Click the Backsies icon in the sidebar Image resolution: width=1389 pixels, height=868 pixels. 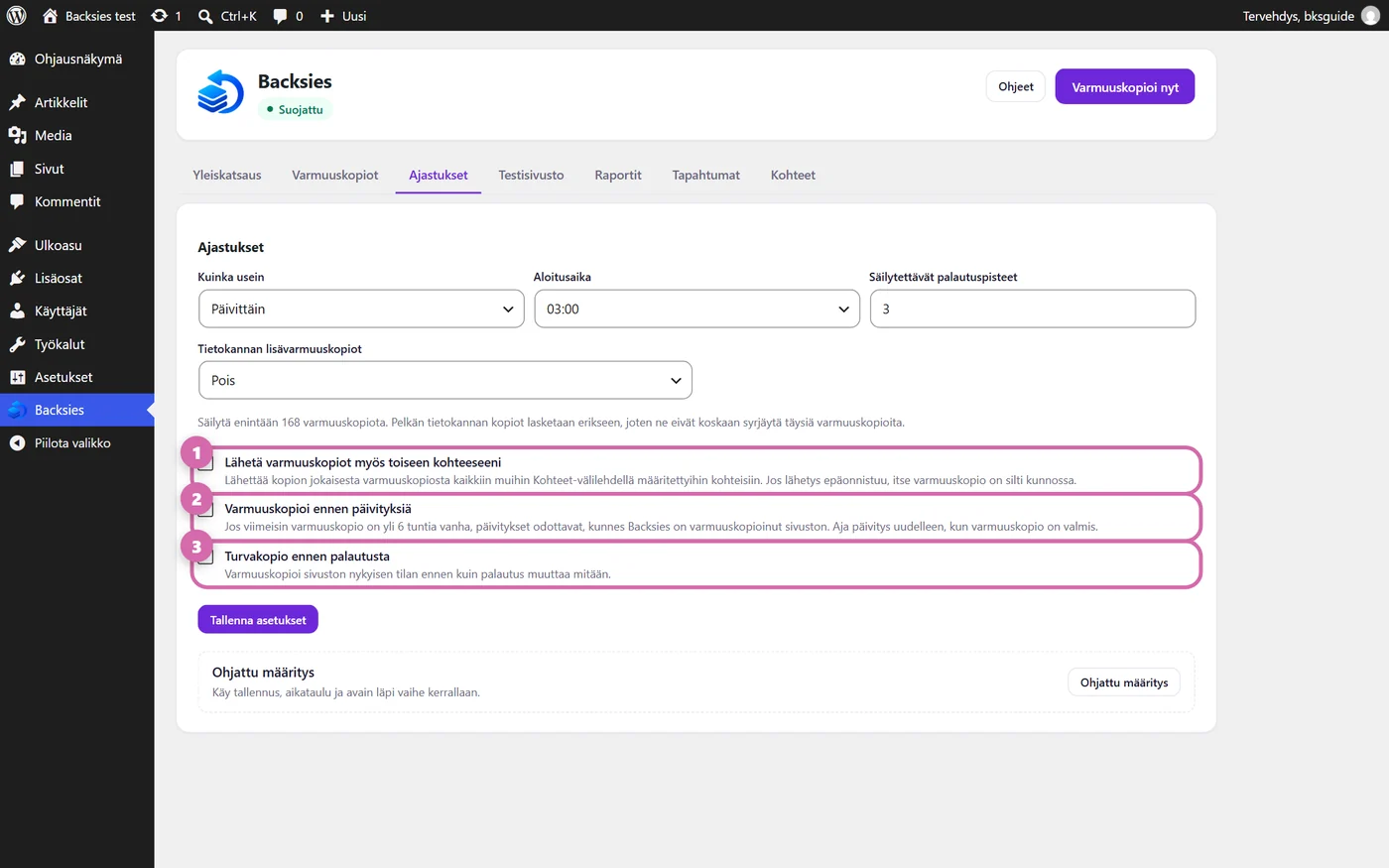(17, 410)
